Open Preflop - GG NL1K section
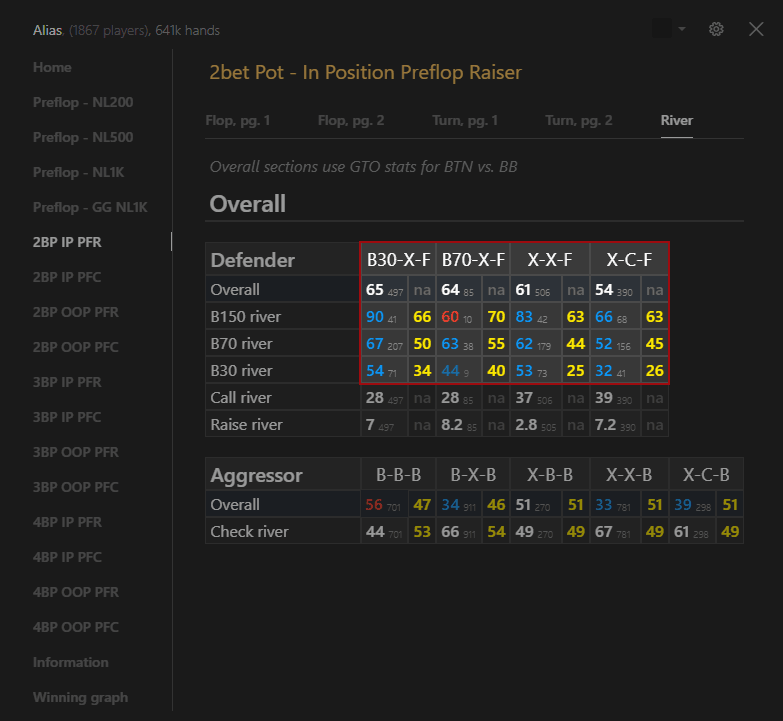 click(x=90, y=207)
